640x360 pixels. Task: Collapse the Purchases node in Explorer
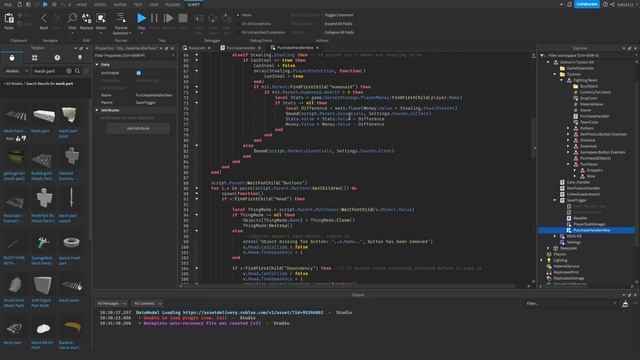[x=568, y=164]
